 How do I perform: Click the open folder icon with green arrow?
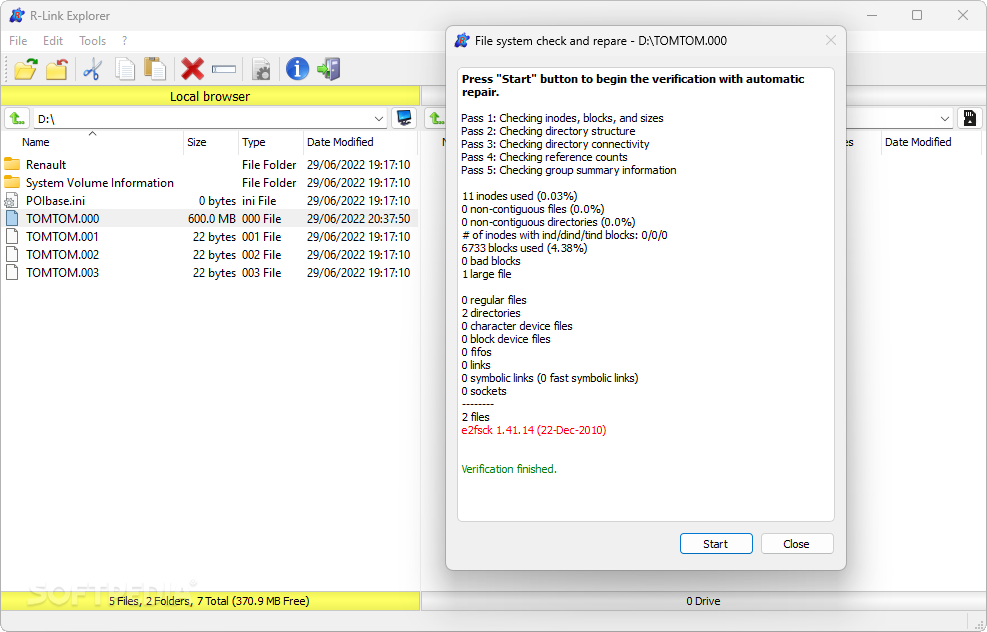26,69
